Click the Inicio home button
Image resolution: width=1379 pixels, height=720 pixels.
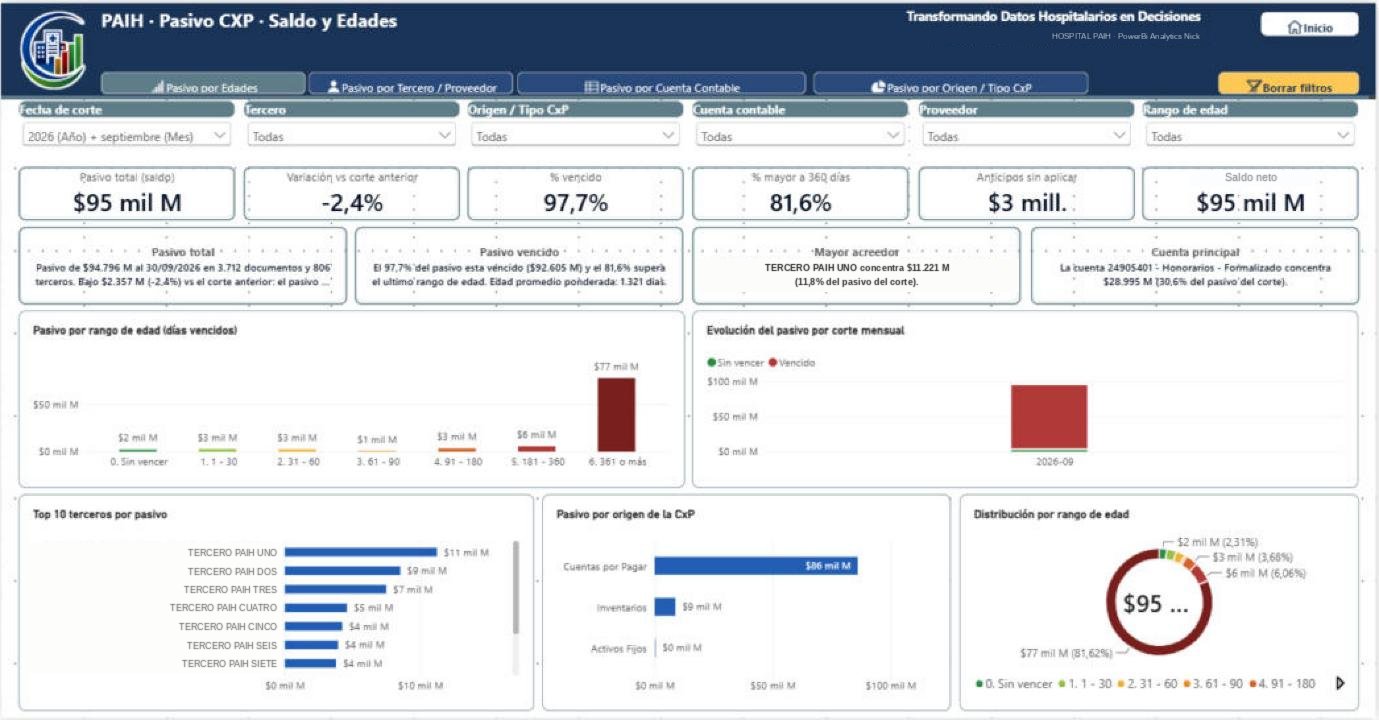point(1309,27)
